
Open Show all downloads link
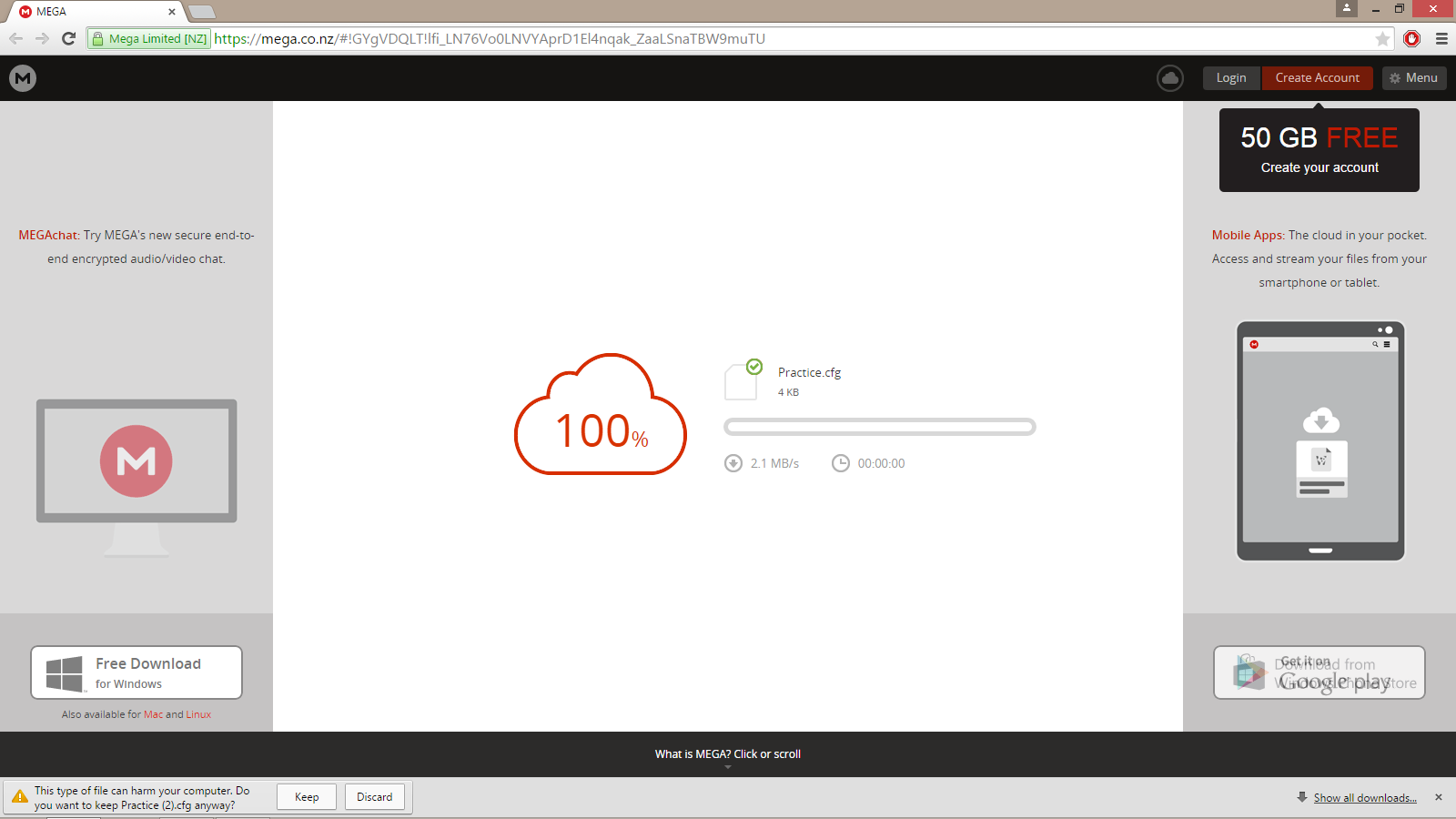coord(1365,798)
